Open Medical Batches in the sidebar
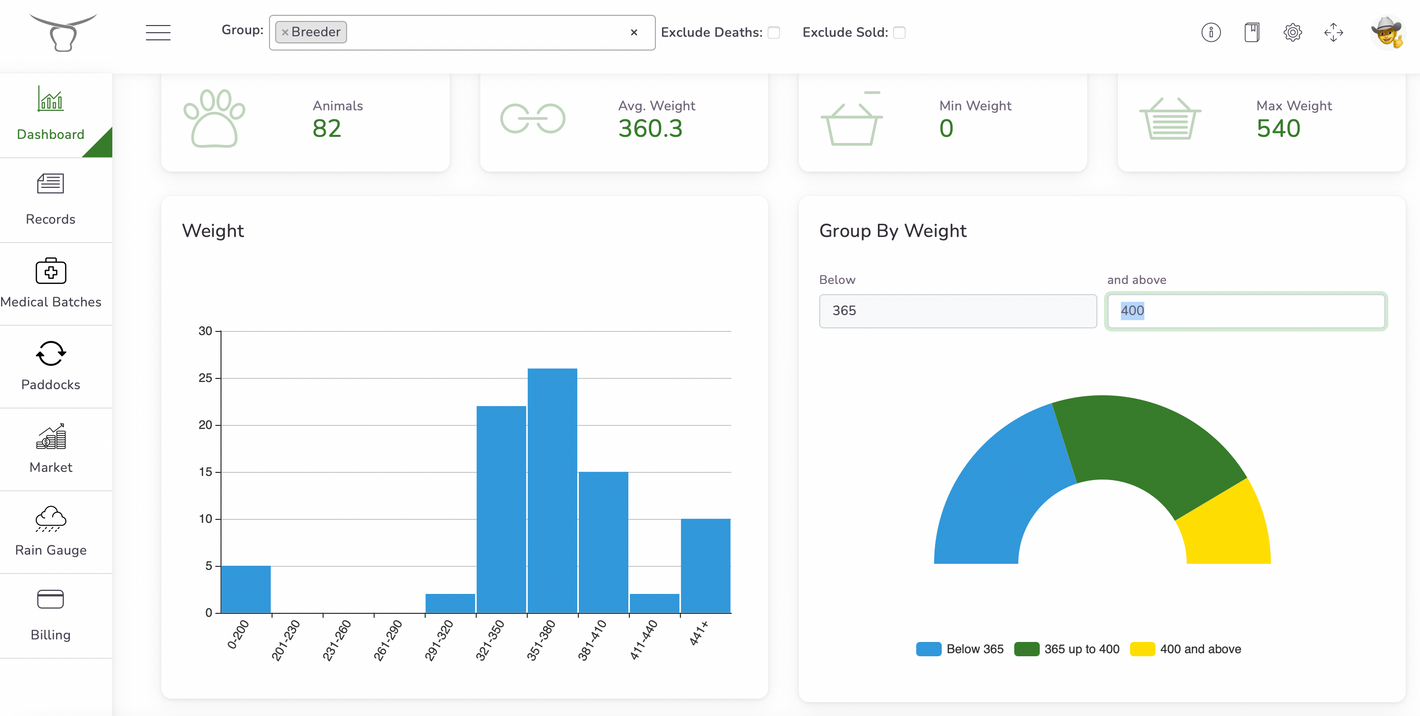The height and width of the screenshot is (716, 1420). tap(51, 283)
